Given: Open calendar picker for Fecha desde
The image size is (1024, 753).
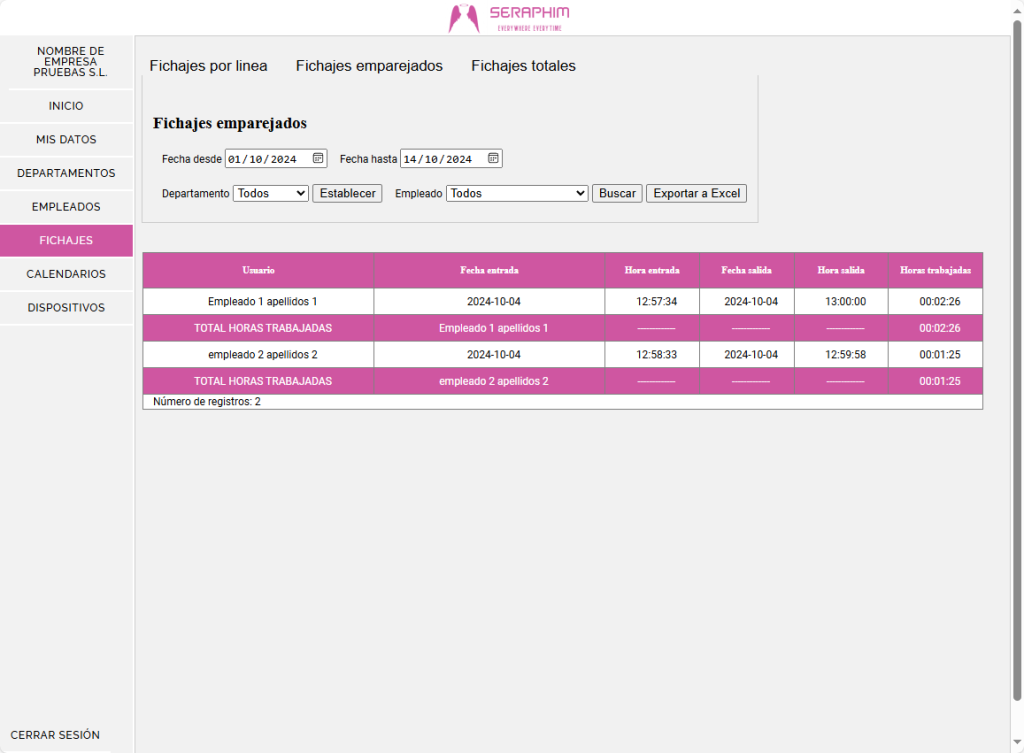Looking at the screenshot, I should pyautogui.click(x=318, y=158).
